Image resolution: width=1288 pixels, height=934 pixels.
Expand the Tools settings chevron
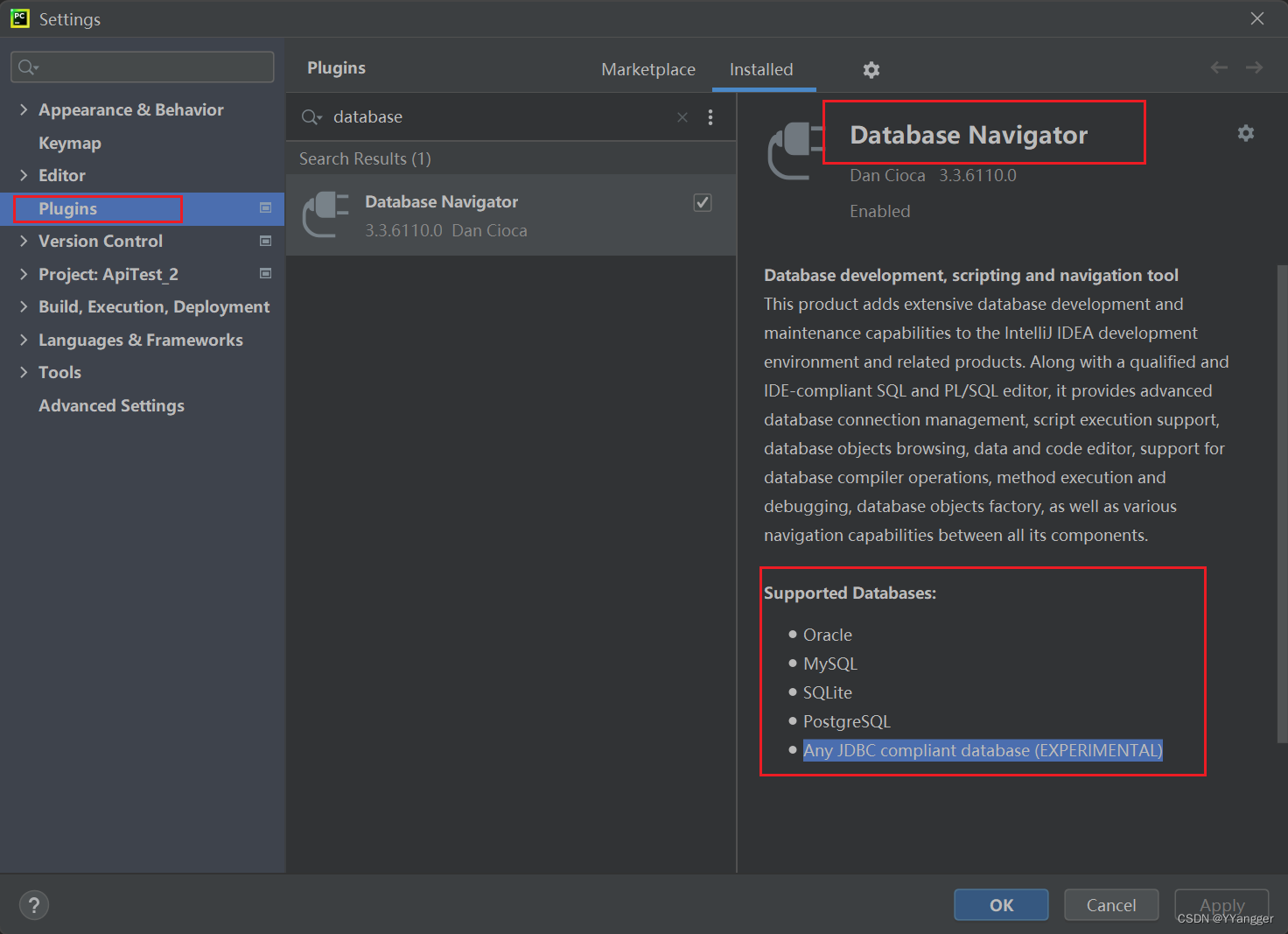(x=24, y=372)
